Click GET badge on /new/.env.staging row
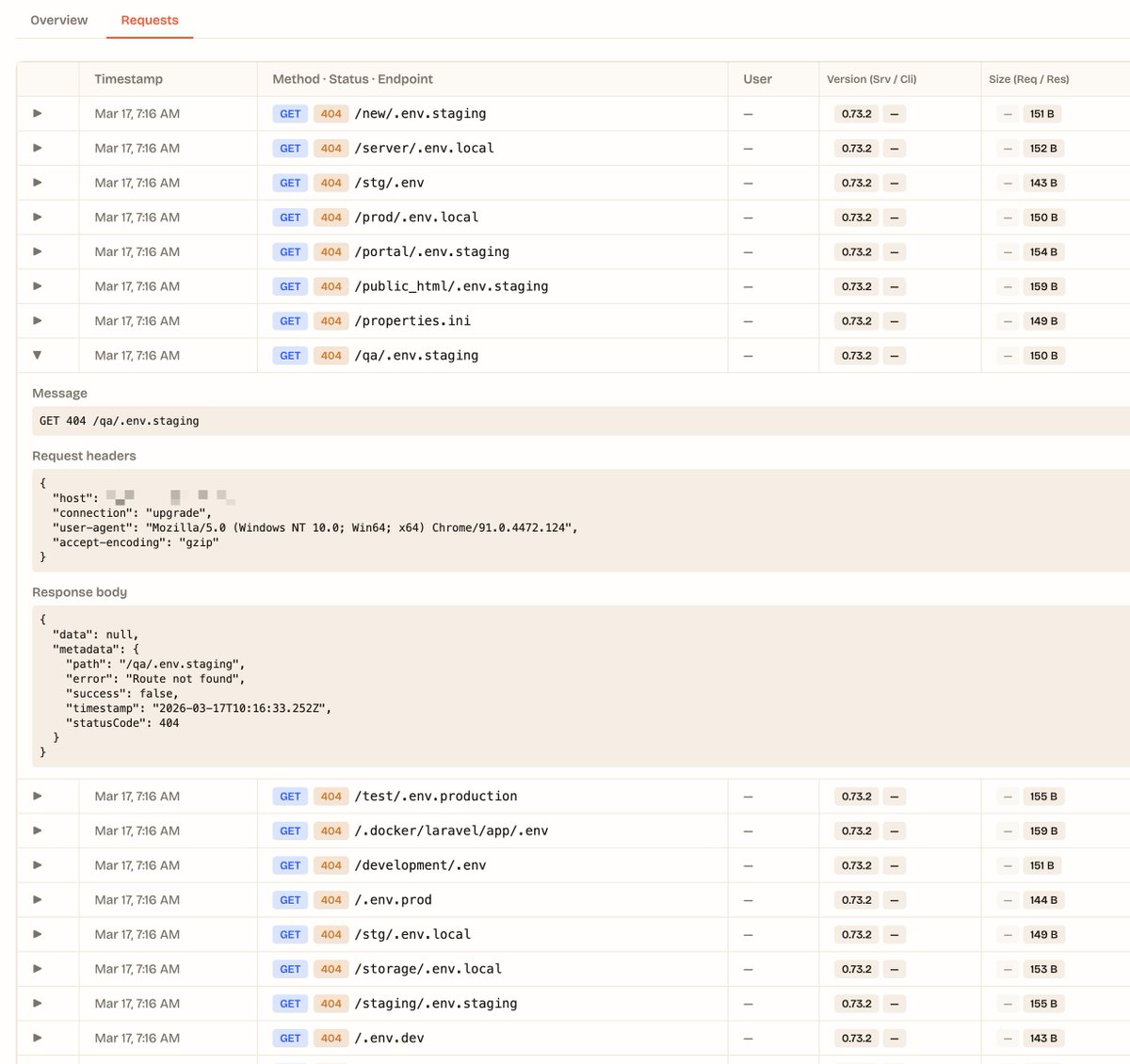This screenshot has width=1130, height=1064. pos(290,114)
